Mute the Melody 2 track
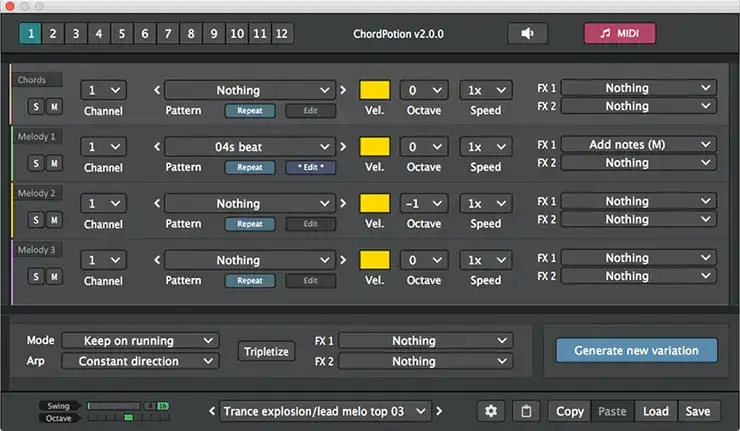Viewport: 740px width, 431px height. 54,220
